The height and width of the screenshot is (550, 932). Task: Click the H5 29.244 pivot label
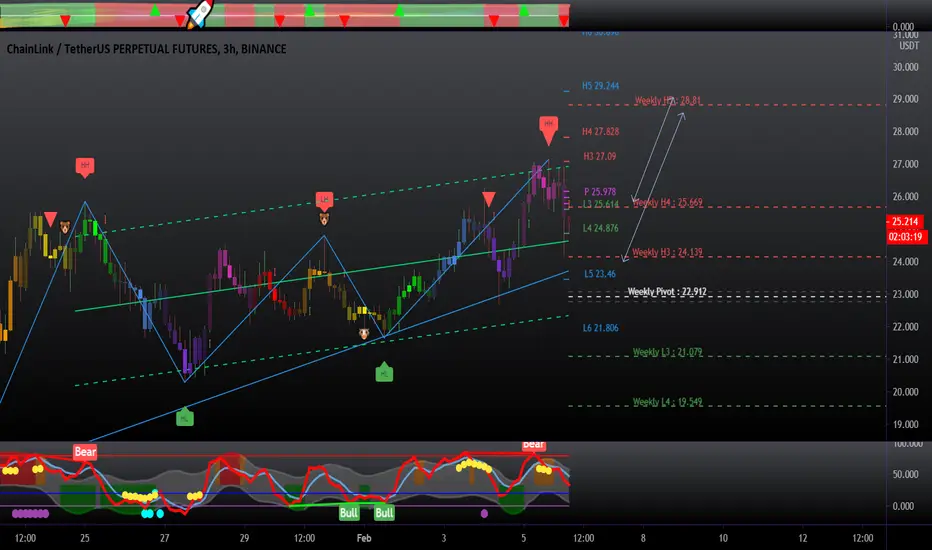(600, 86)
